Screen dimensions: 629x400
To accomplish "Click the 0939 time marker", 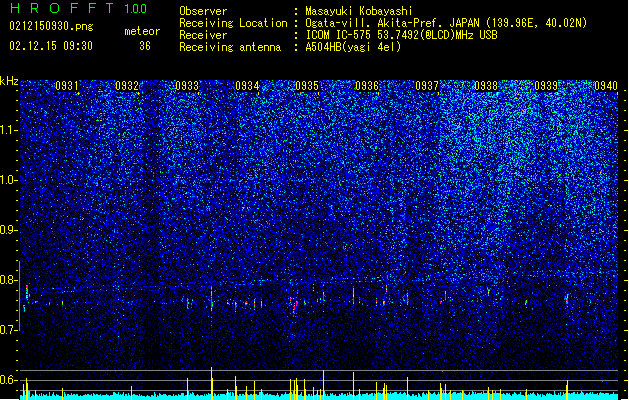I will coord(546,86).
